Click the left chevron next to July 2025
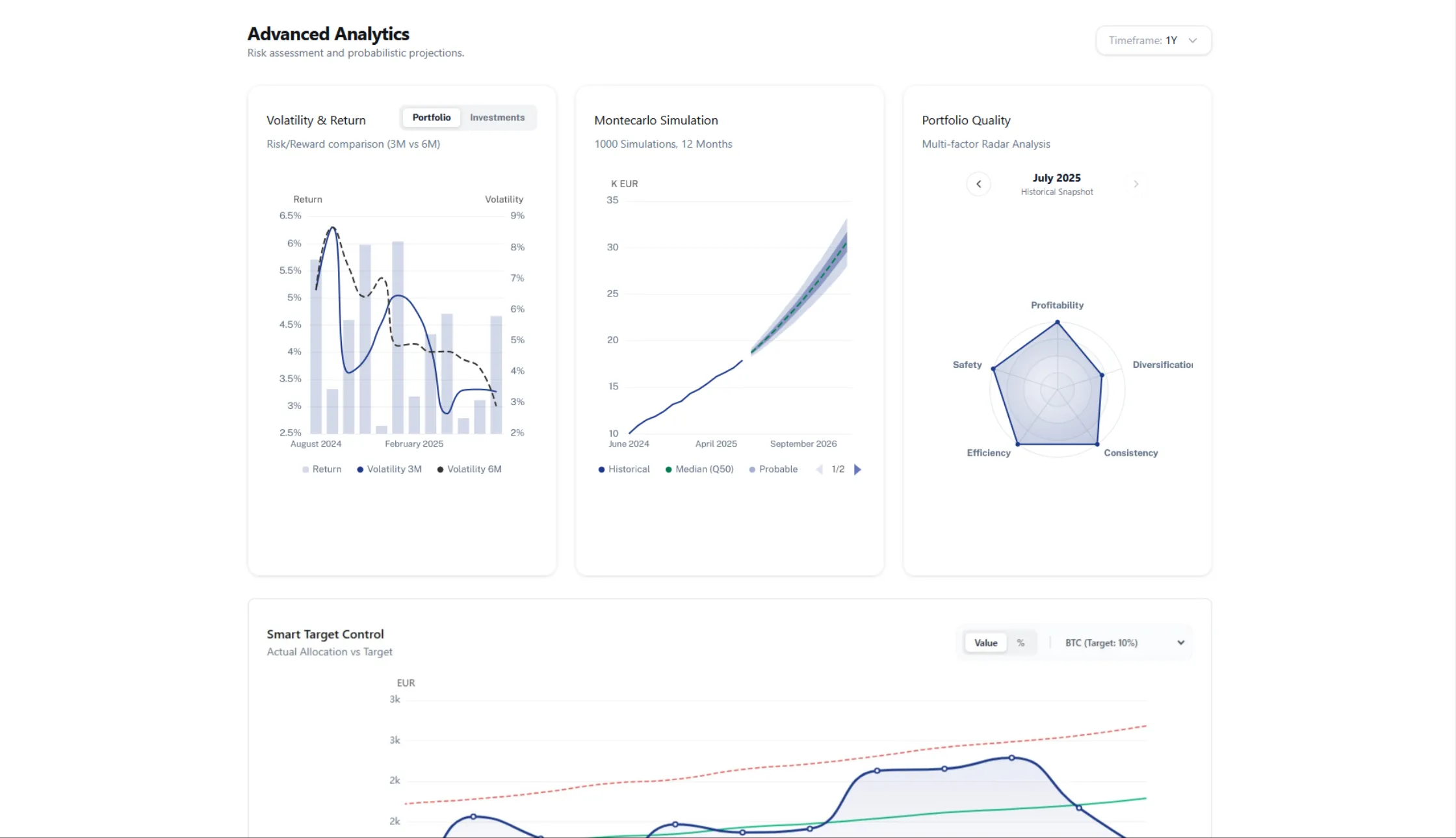Viewport: 1456px width, 838px height. (x=978, y=183)
